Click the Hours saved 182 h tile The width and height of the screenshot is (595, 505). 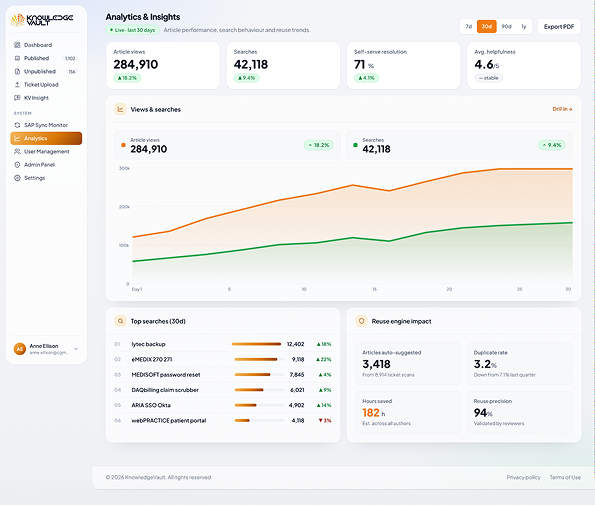click(x=408, y=412)
